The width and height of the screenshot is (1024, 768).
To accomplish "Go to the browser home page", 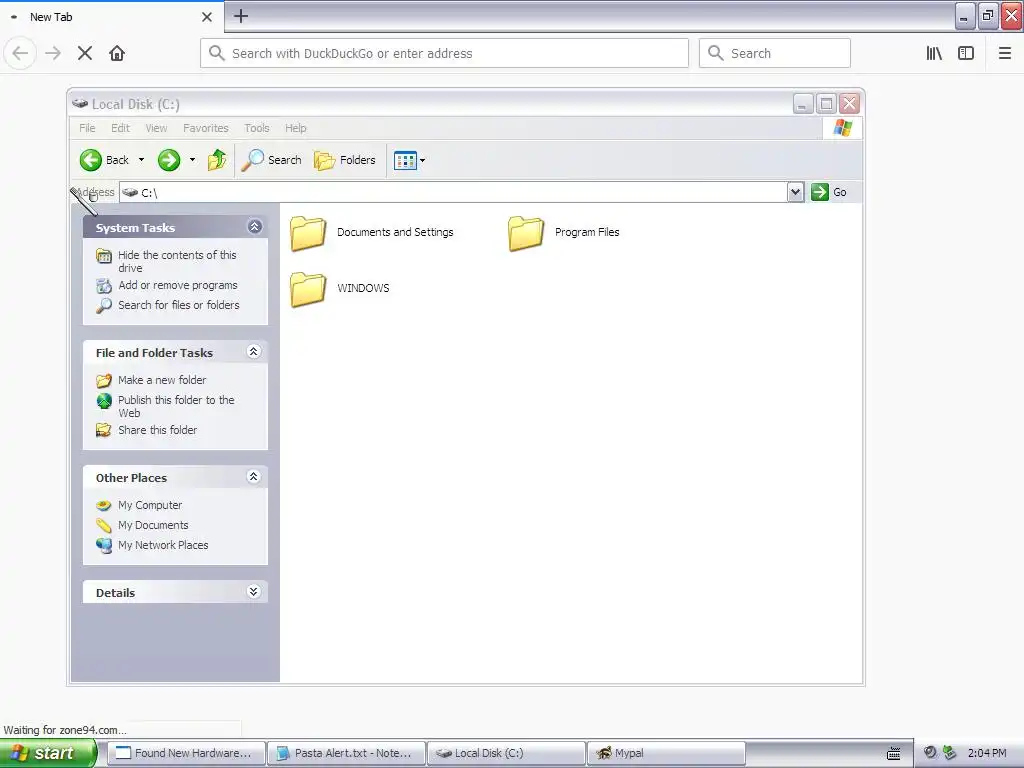I will 117,53.
